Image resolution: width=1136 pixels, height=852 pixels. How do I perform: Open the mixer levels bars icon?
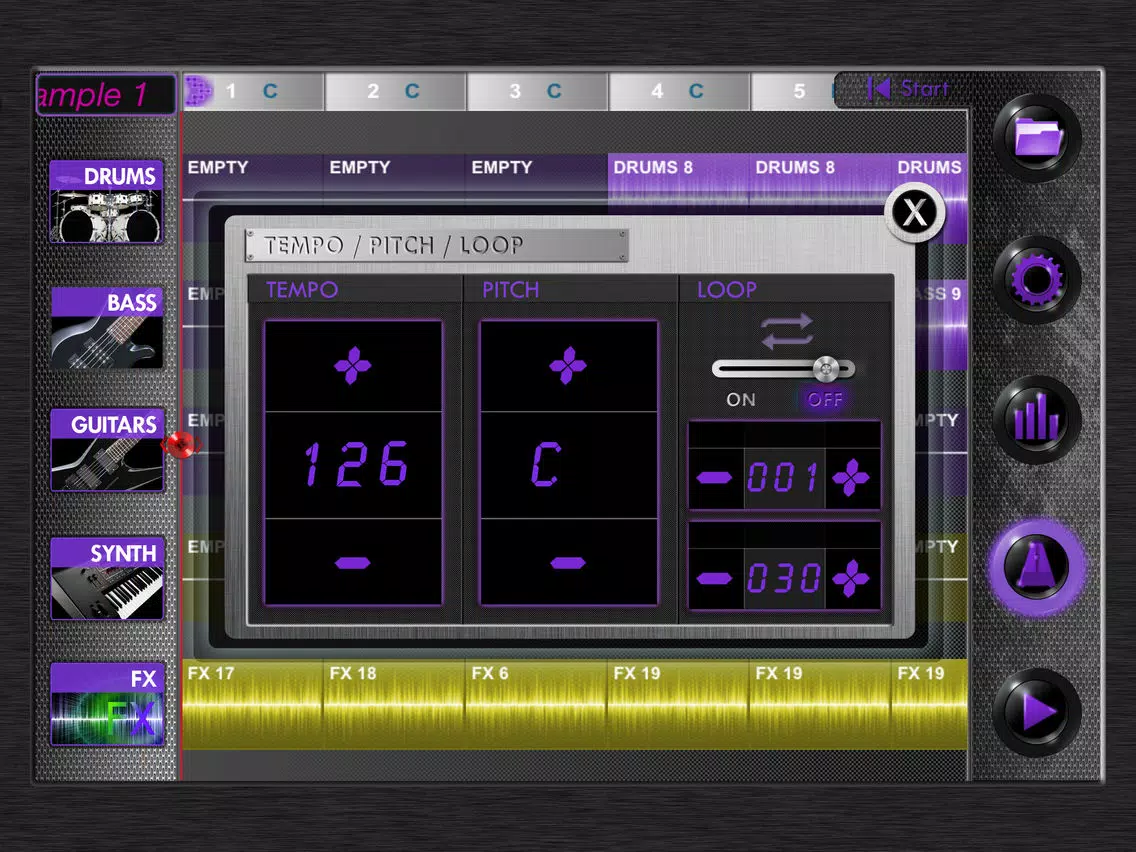[1037, 419]
